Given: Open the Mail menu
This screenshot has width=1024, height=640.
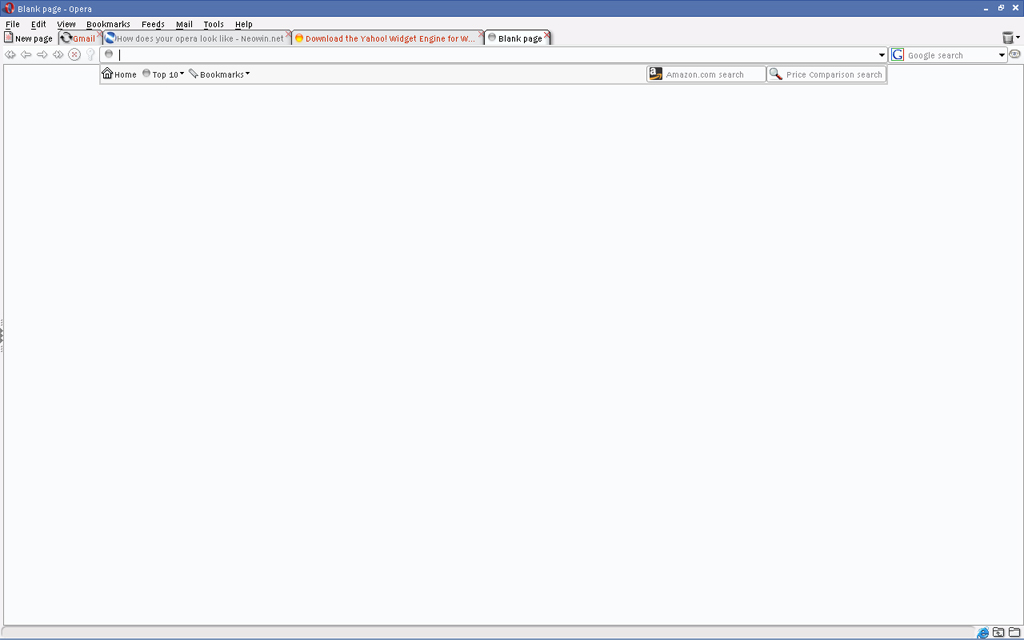Looking at the screenshot, I should (184, 24).
